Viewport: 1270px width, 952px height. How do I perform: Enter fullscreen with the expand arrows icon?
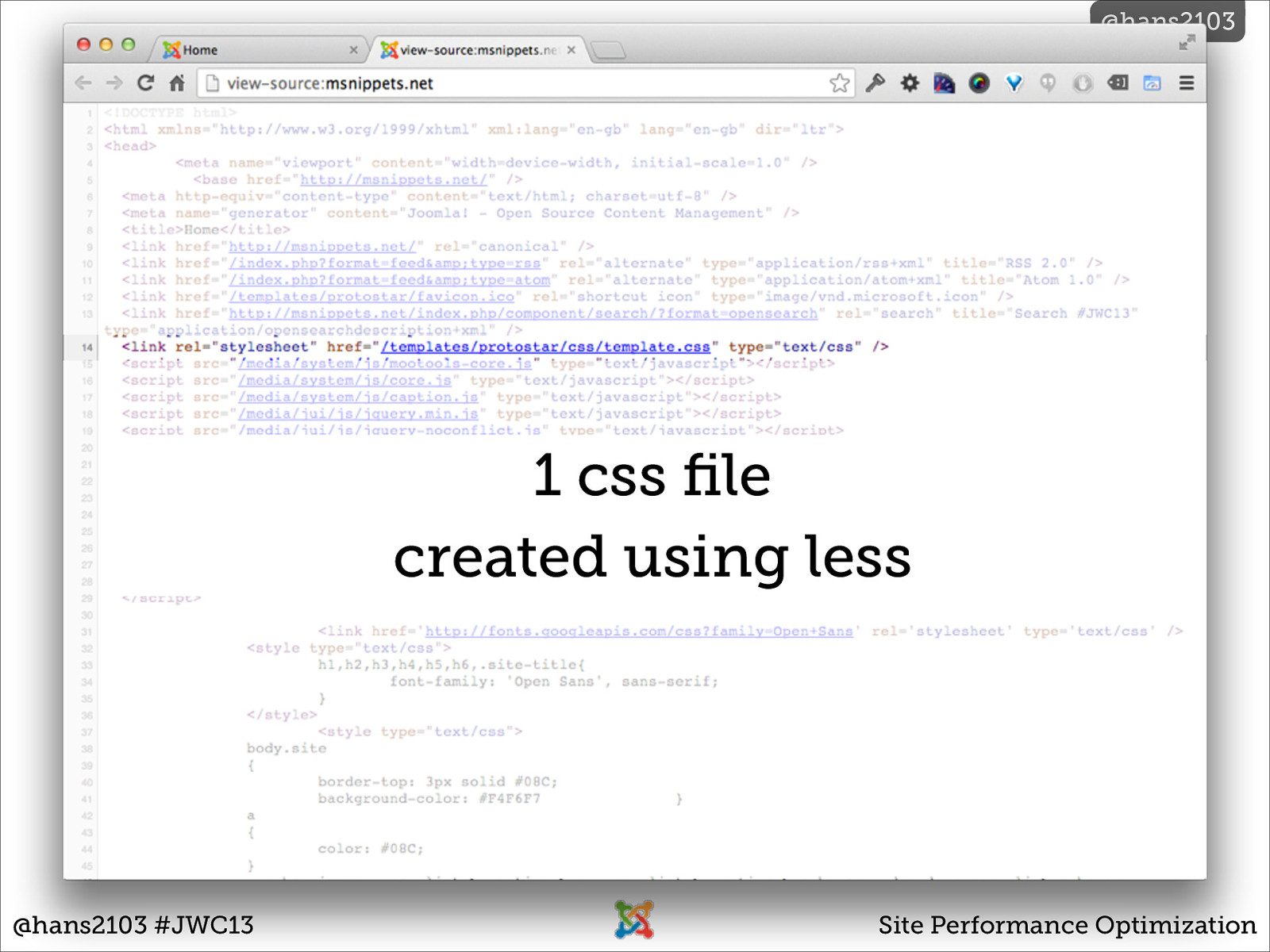[x=1187, y=43]
